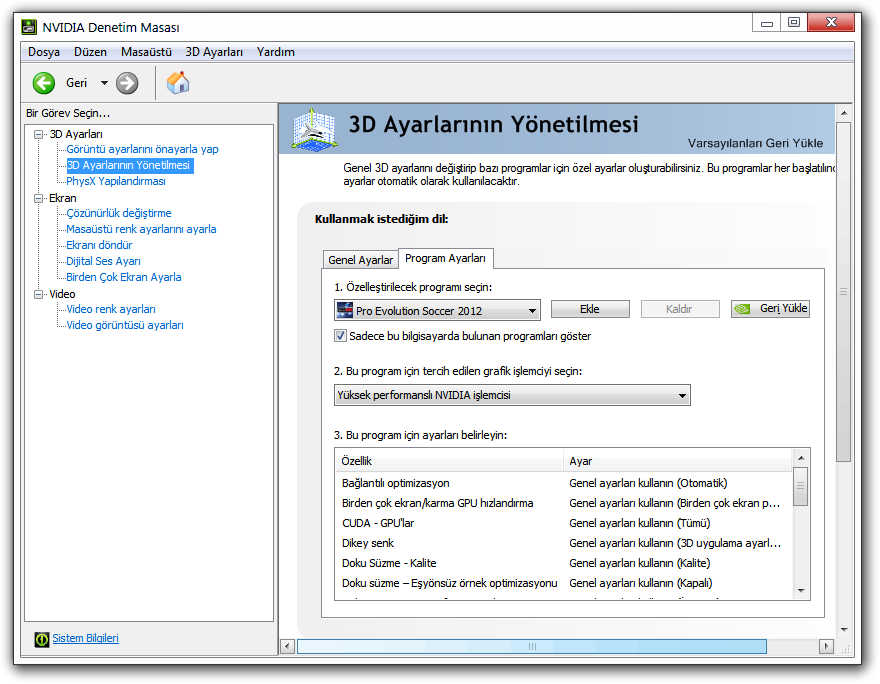880x684 pixels.
Task: Collapse the Ekran tree node
Action: pos(39,198)
